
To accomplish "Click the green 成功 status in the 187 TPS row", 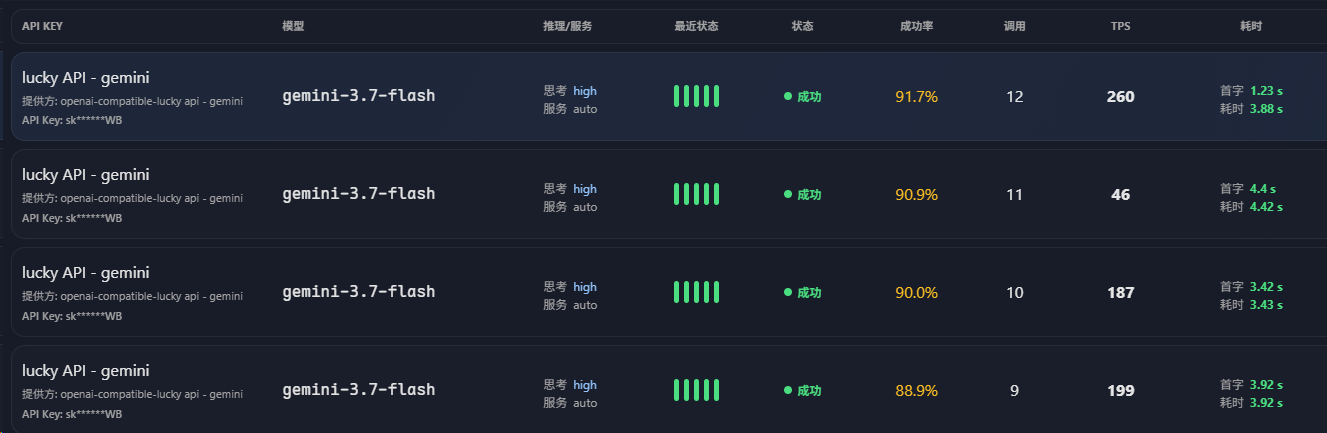I will point(802,293).
